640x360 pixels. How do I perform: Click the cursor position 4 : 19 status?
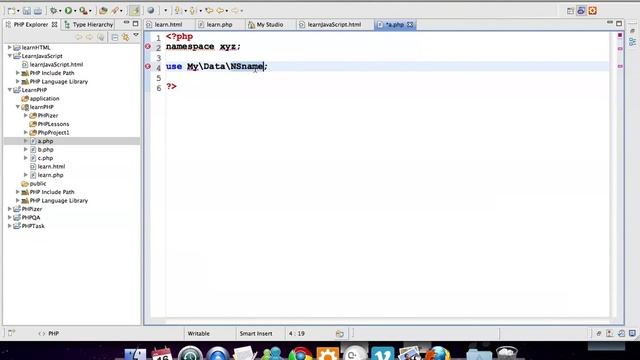click(297, 333)
